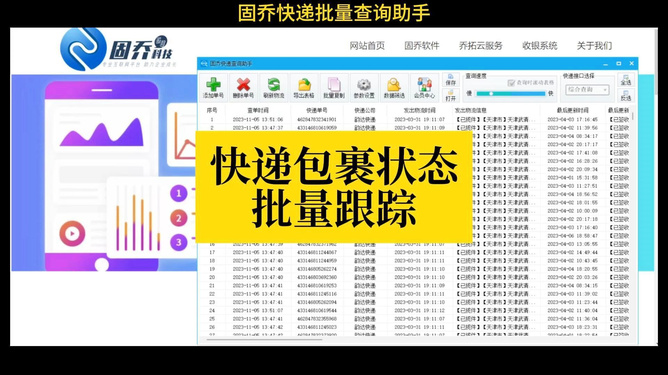Click the 固乔科技 logo on the website

tap(117, 49)
